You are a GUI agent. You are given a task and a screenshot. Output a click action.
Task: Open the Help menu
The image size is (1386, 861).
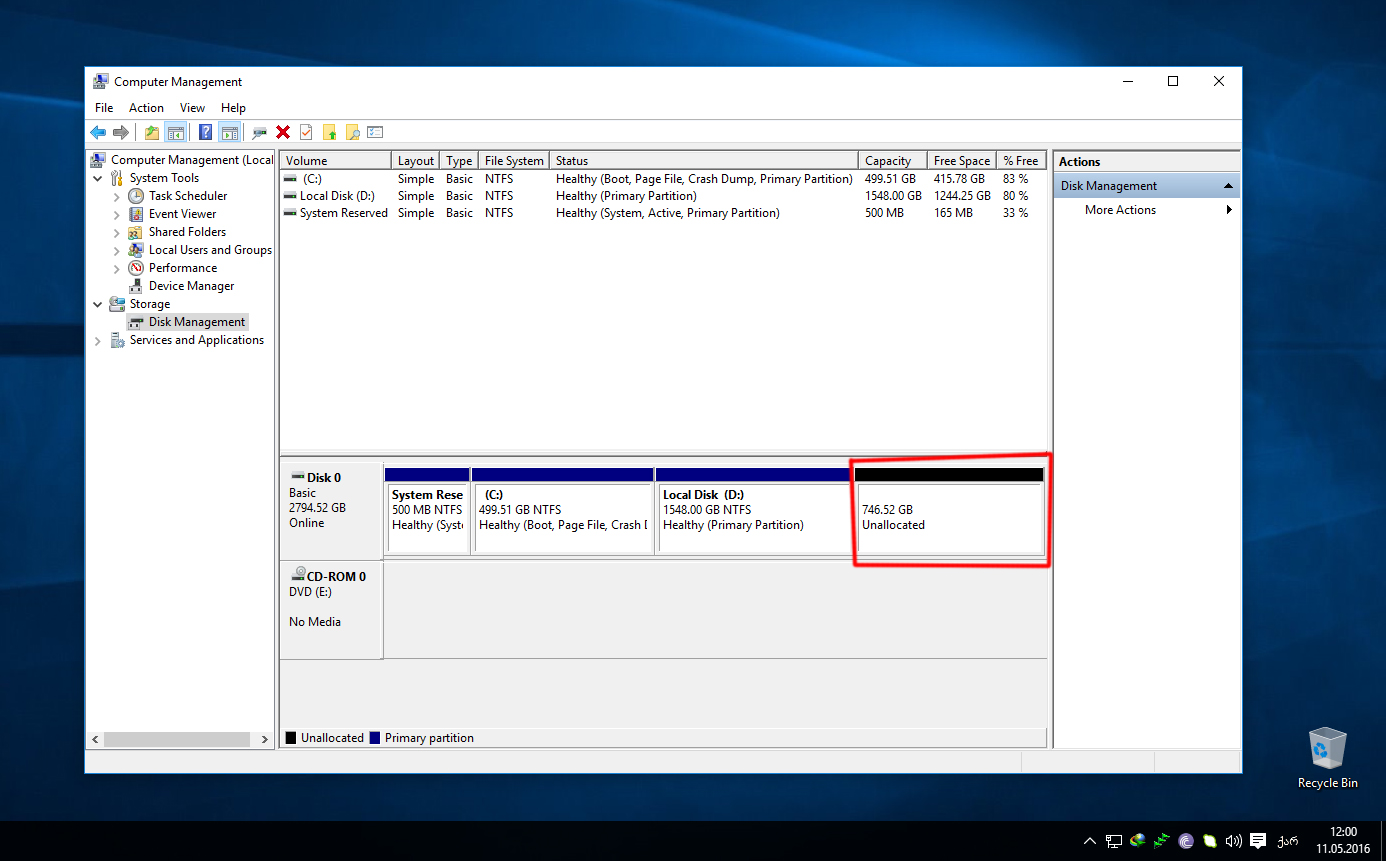pyautogui.click(x=233, y=108)
